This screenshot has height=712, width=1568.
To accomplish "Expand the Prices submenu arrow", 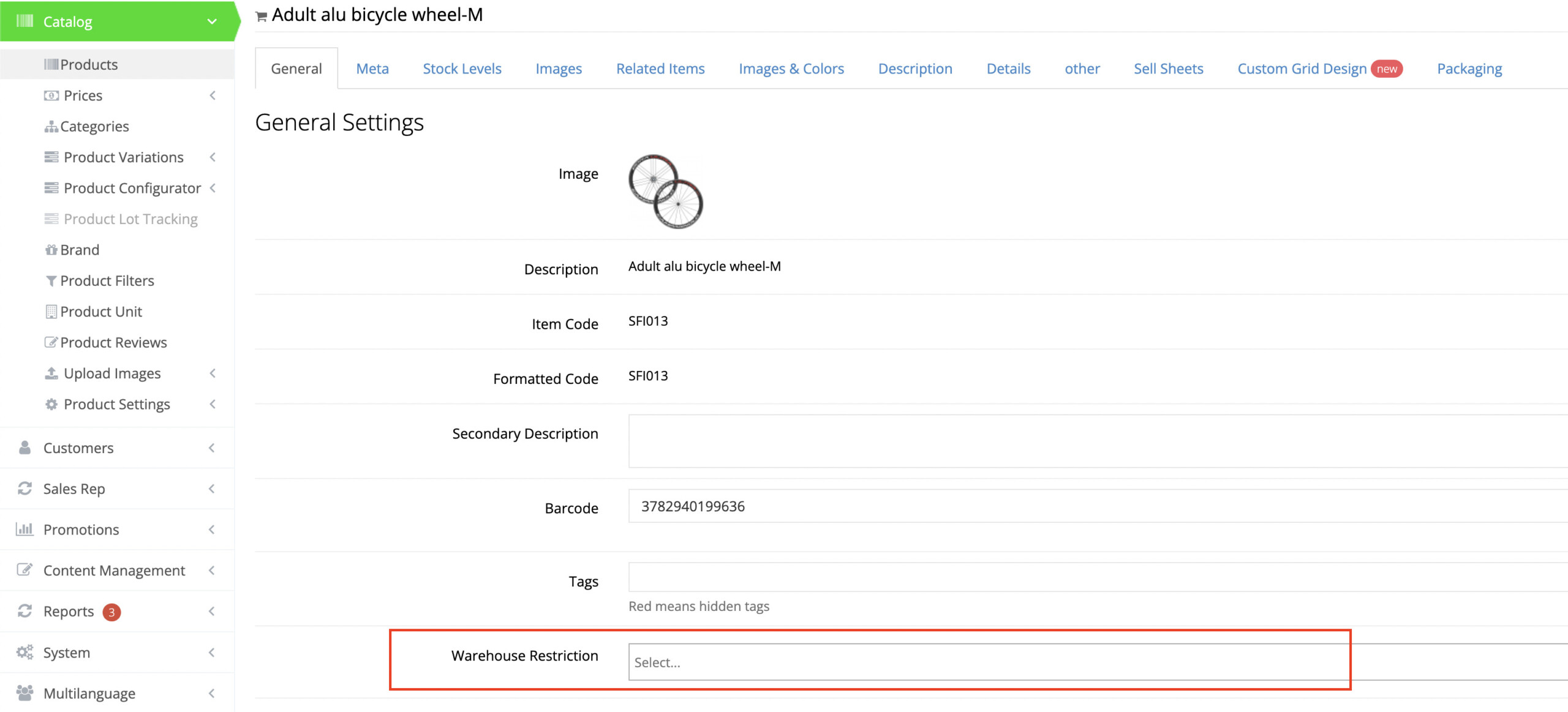I will [213, 96].
